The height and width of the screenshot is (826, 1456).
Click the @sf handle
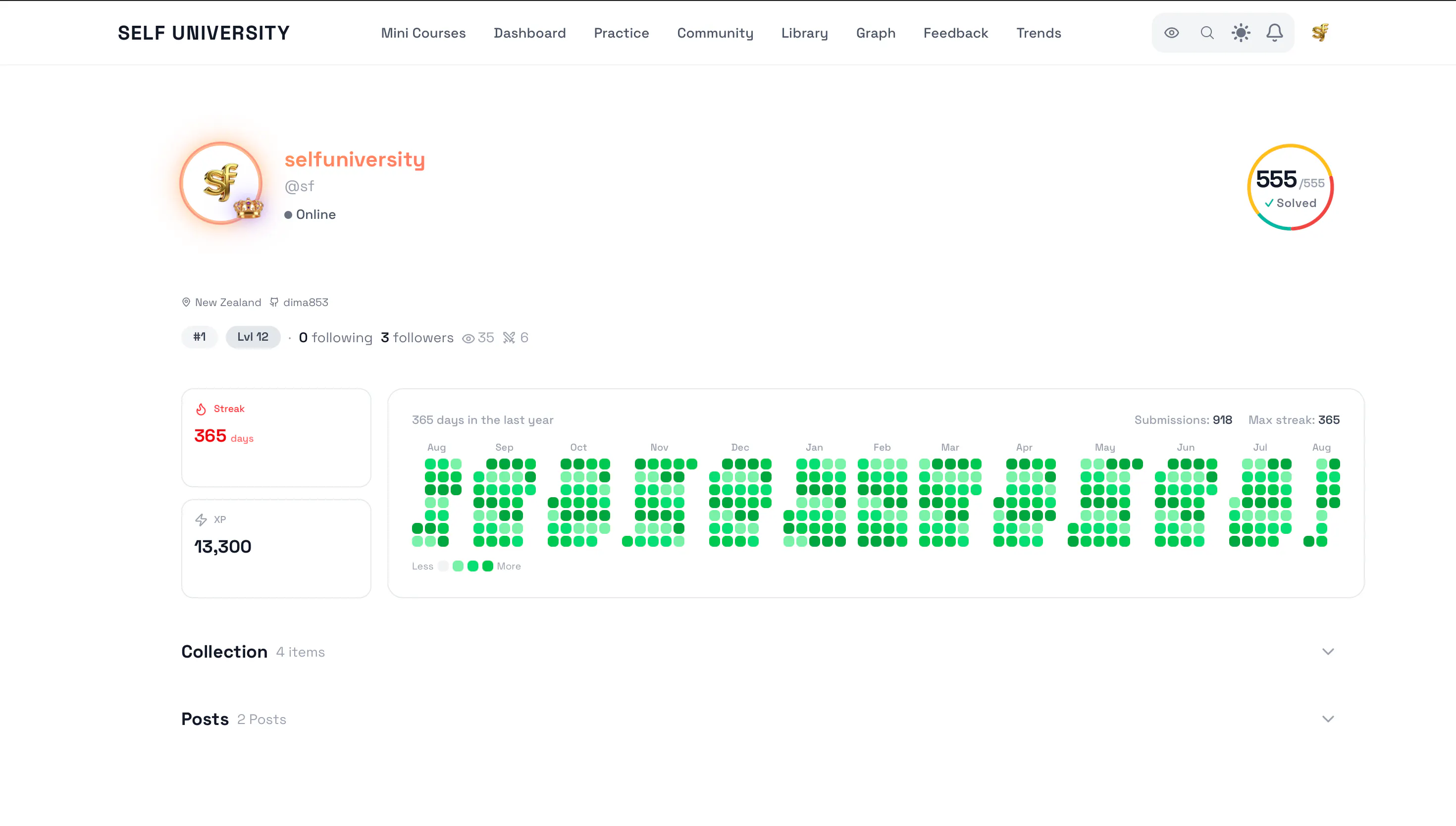[299, 186]
